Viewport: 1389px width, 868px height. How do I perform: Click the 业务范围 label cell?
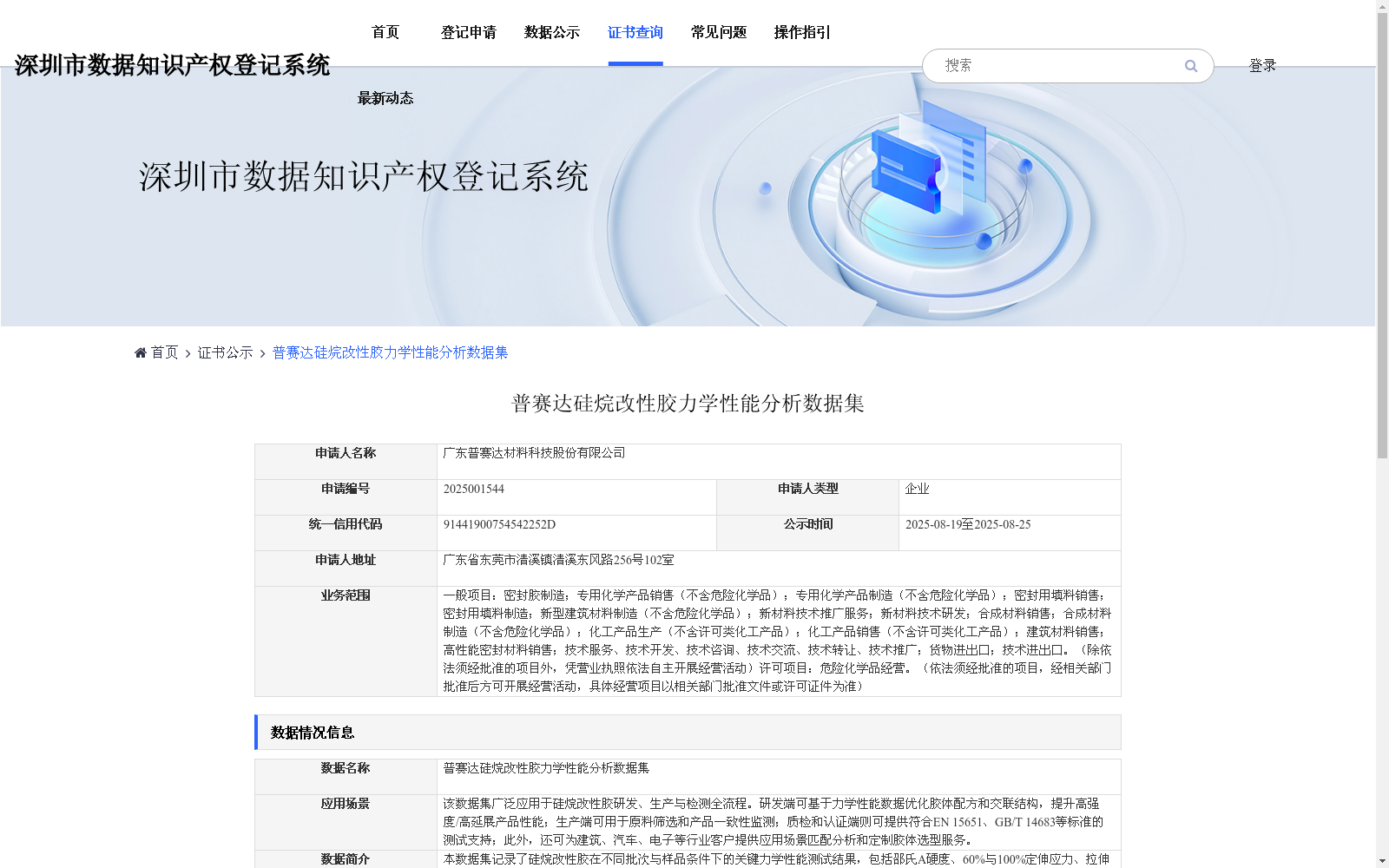click(346, 641)
